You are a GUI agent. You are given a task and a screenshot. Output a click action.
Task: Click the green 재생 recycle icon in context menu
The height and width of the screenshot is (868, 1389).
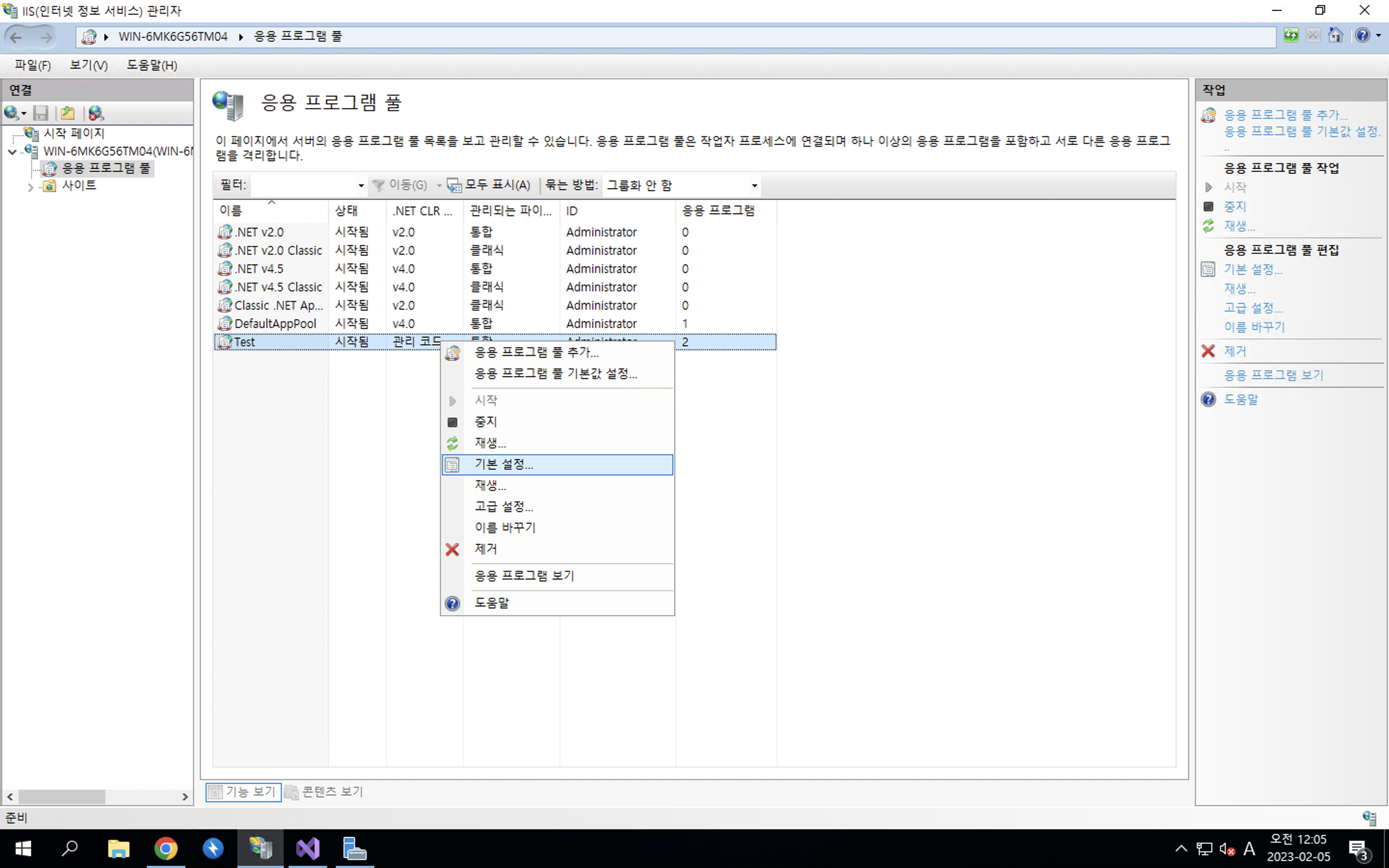coord(452,443)
